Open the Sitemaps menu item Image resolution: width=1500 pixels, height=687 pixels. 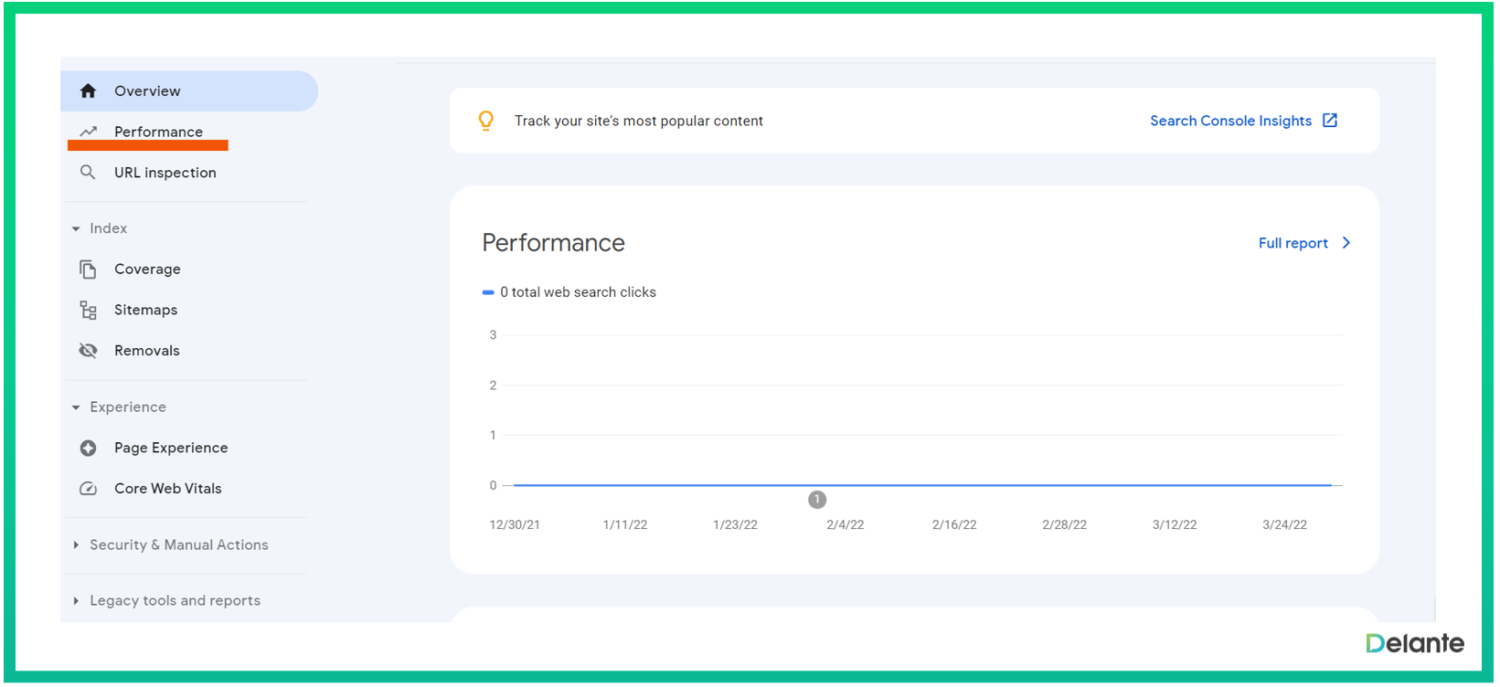pos(146,310)
